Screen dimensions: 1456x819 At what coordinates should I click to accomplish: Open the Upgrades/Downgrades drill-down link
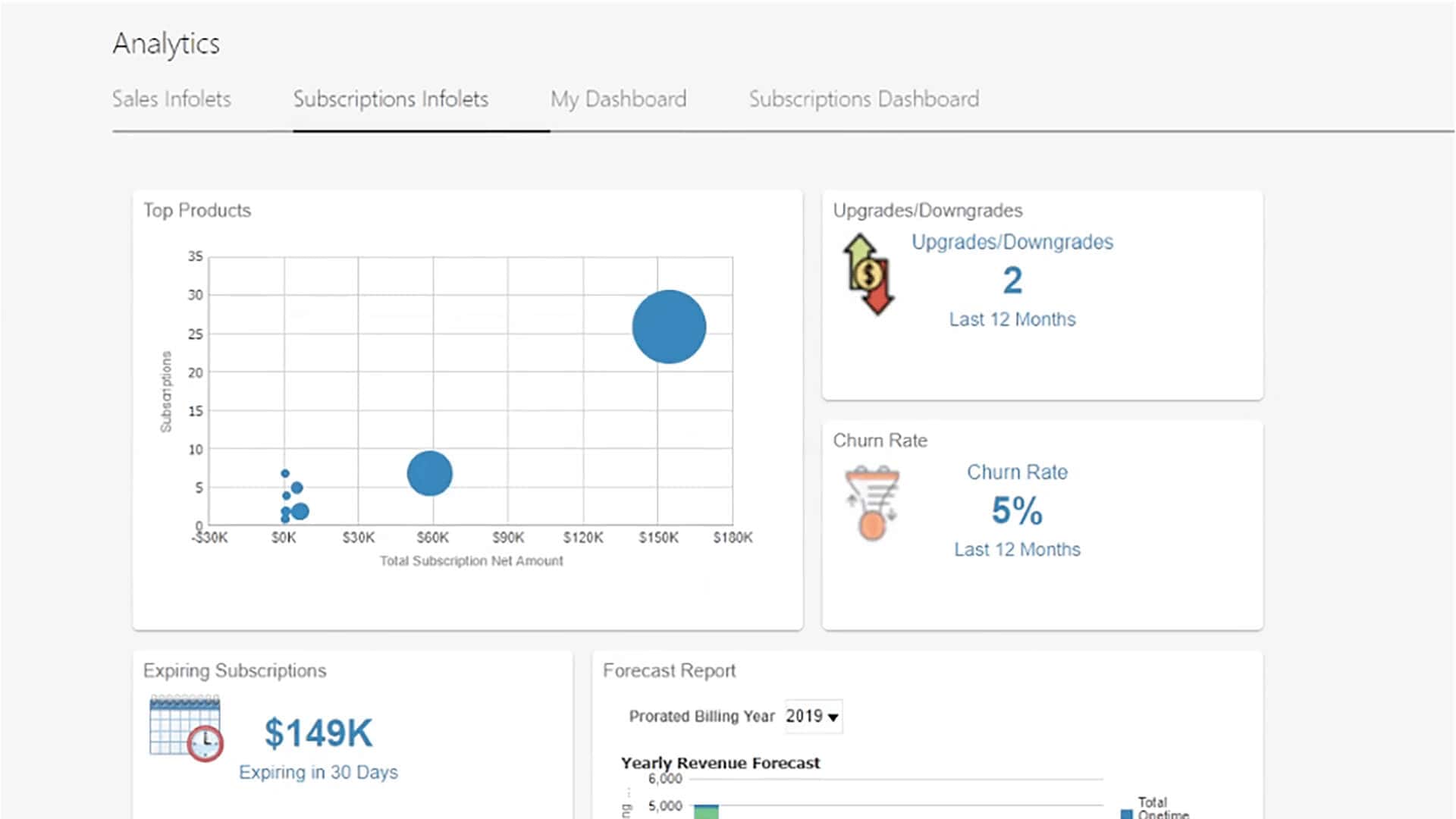1012,242
